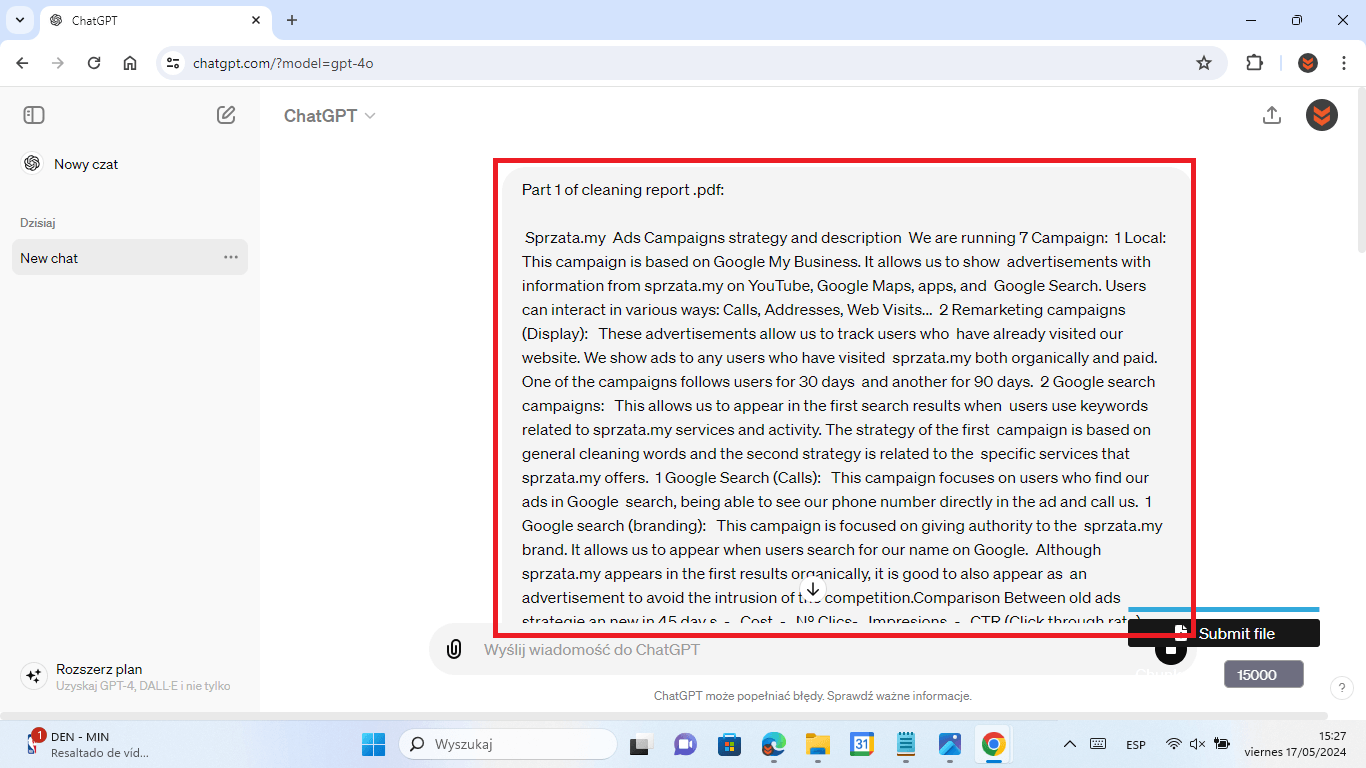The image size is (1366, 768).
Task: Attach a file with paperclip icon
Action: tap(454, 649)
